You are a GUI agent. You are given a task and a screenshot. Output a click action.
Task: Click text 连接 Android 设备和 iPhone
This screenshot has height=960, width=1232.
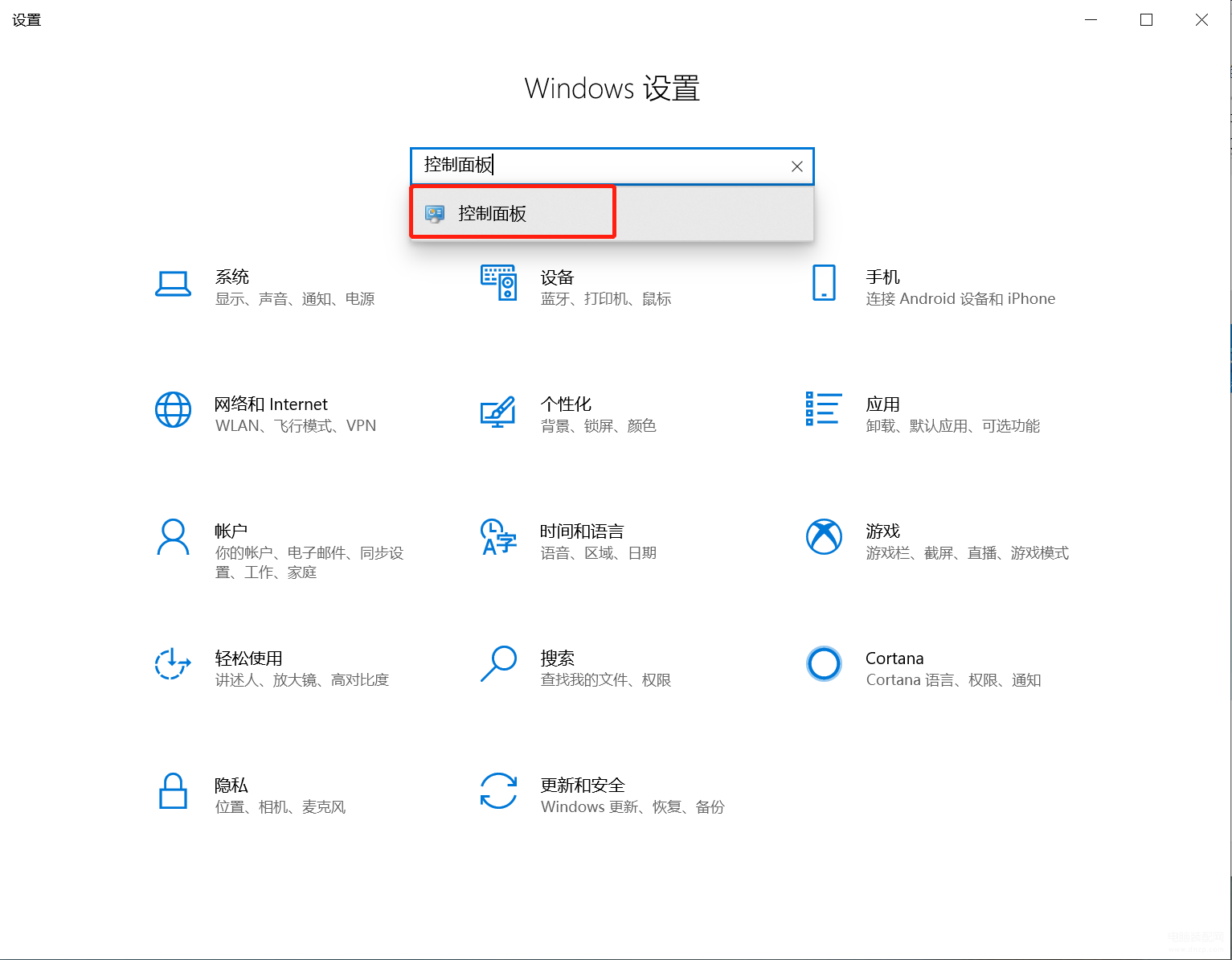click(x=960, y=299)
